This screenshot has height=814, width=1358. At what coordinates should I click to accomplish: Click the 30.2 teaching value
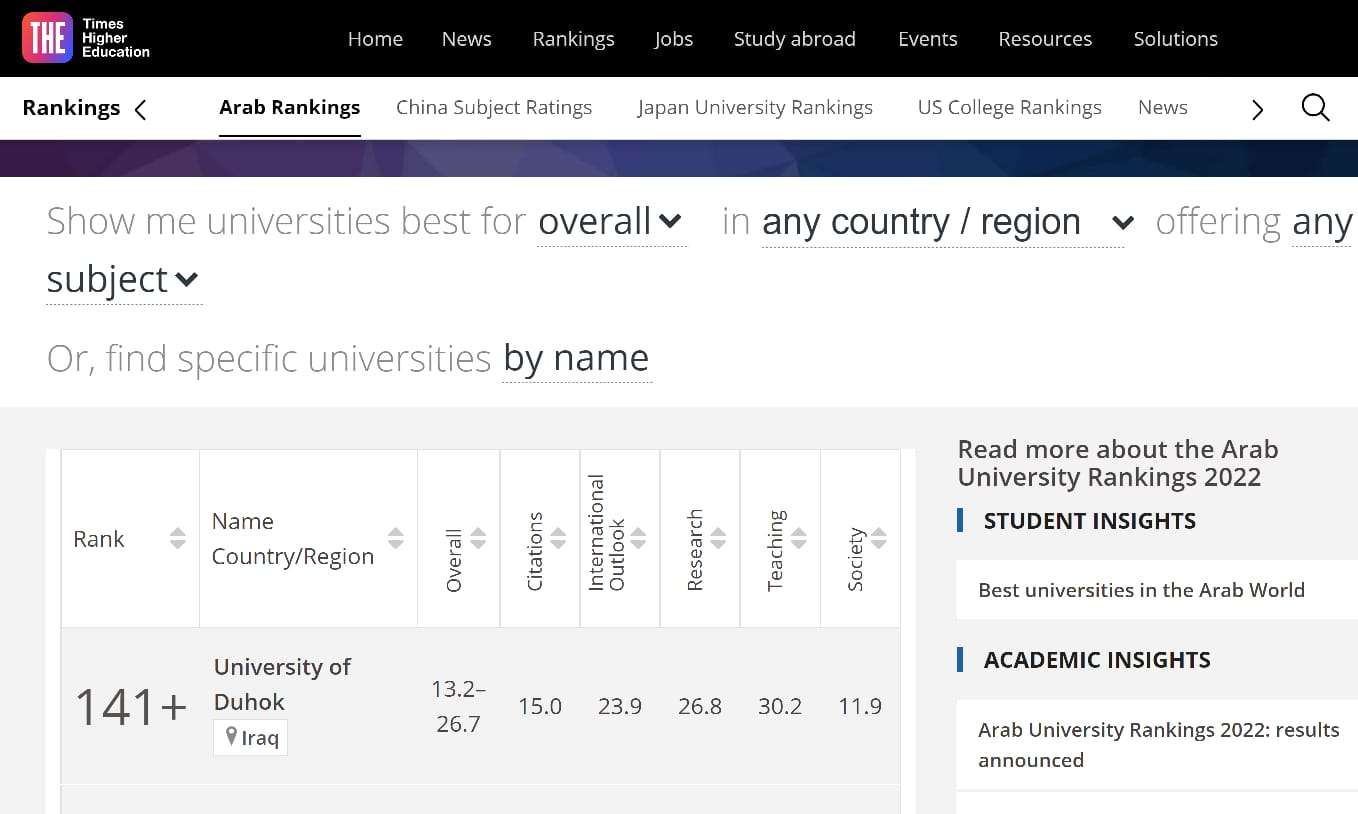(780, 707)
